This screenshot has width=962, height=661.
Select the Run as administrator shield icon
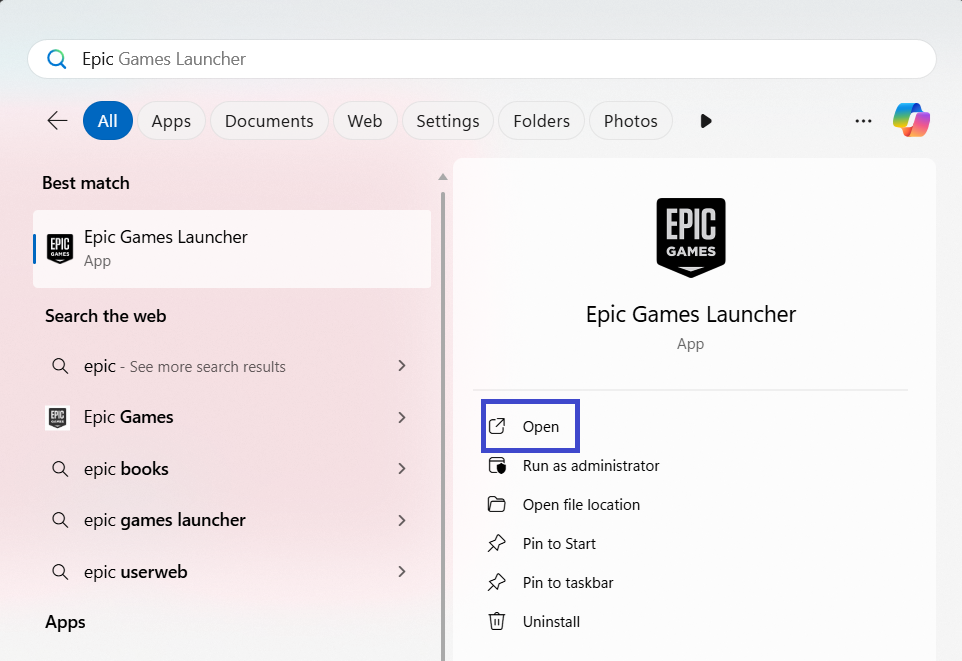pos(497,465)
